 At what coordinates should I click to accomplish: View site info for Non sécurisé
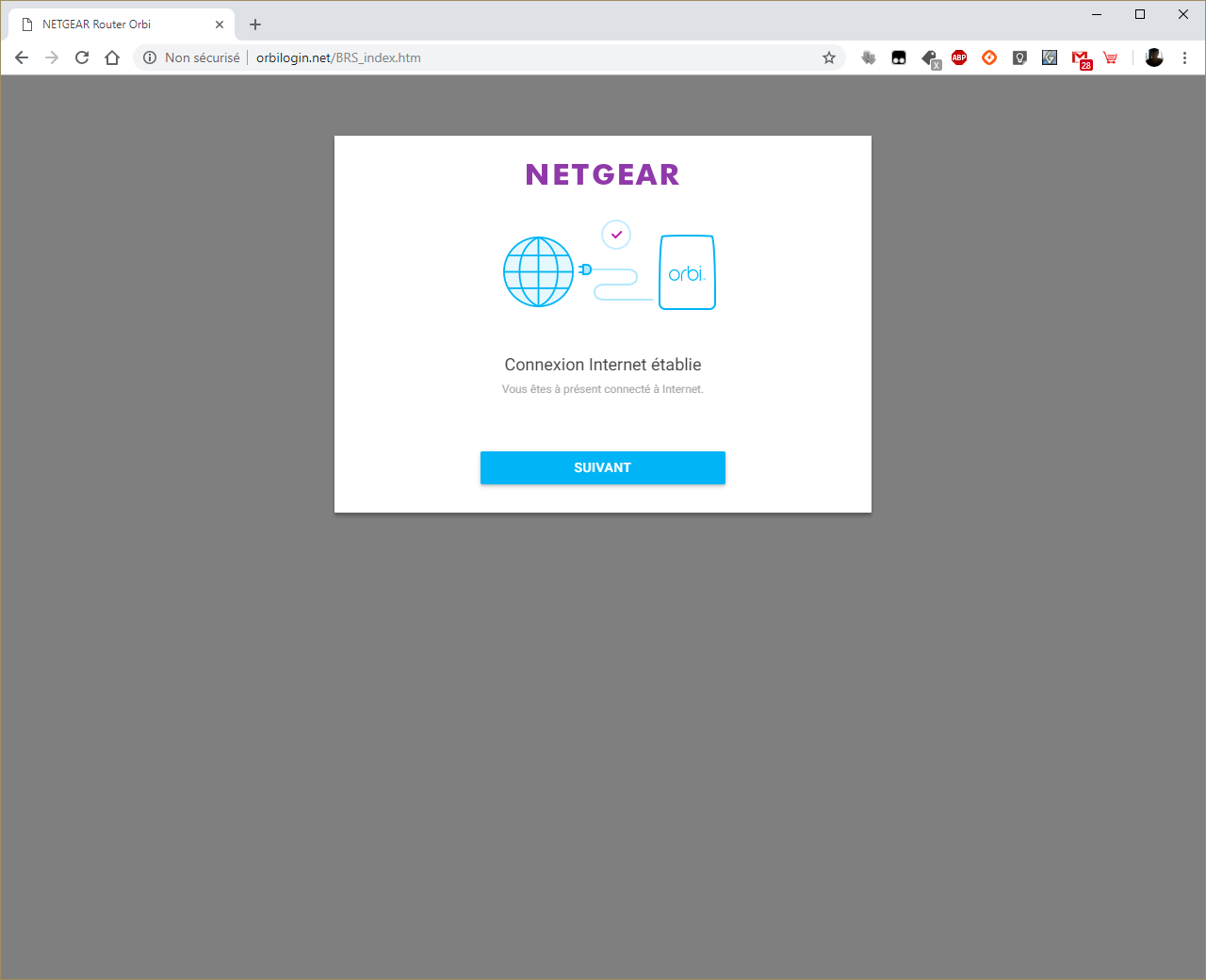coord(191,57)
